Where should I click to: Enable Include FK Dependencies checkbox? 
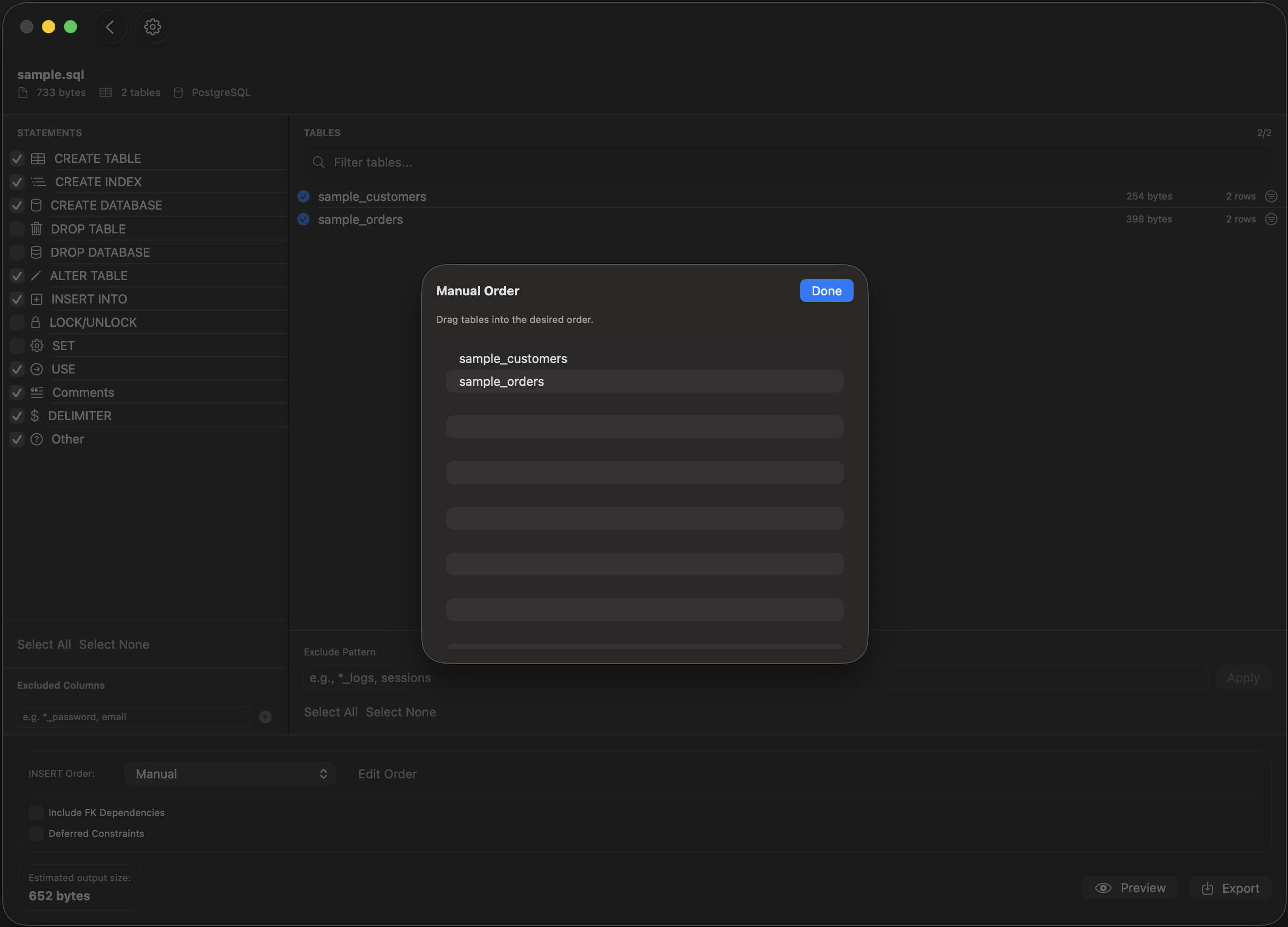click(36, 812)
